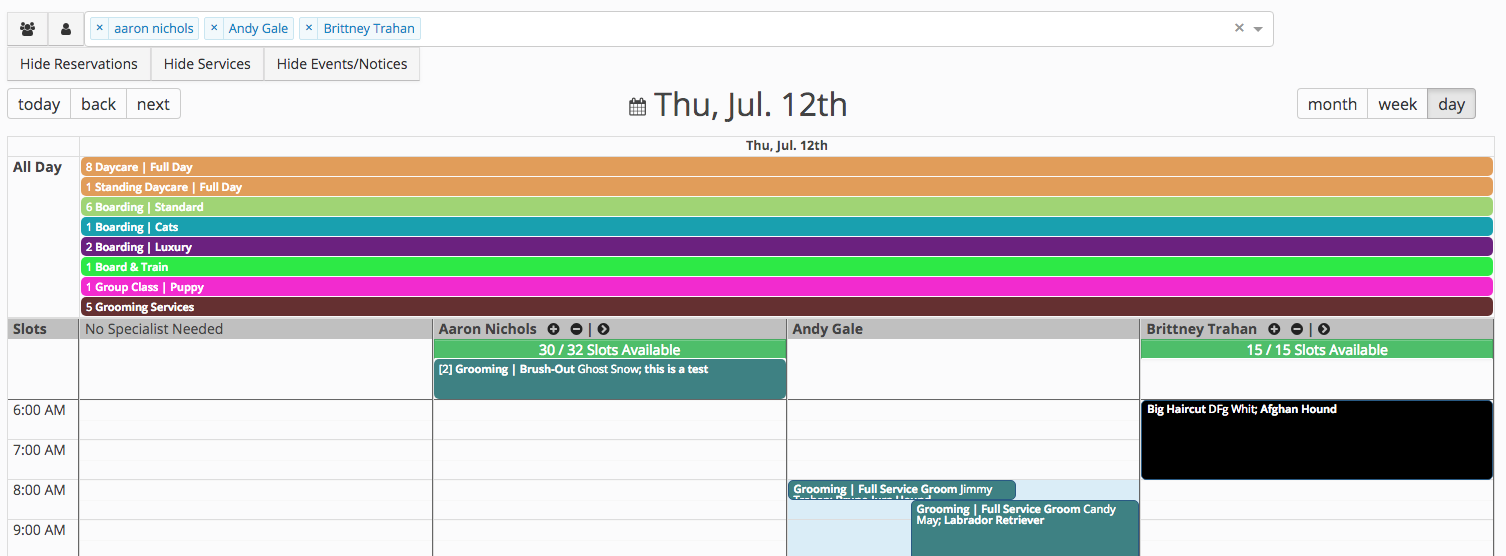Open the 6 Boarding Standard bar
This screenshot has height=556, width=1506.
point(786,207)
